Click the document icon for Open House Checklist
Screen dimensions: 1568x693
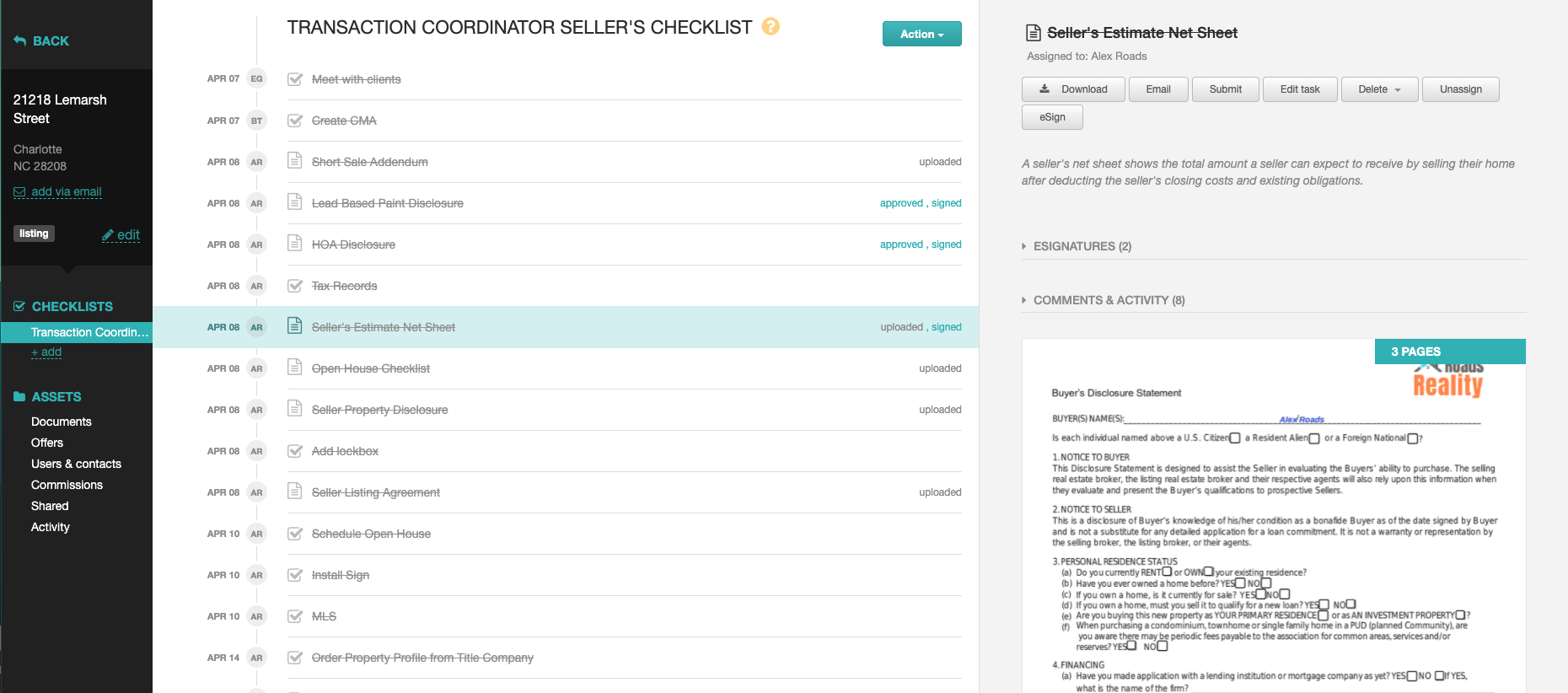[294, 368]
